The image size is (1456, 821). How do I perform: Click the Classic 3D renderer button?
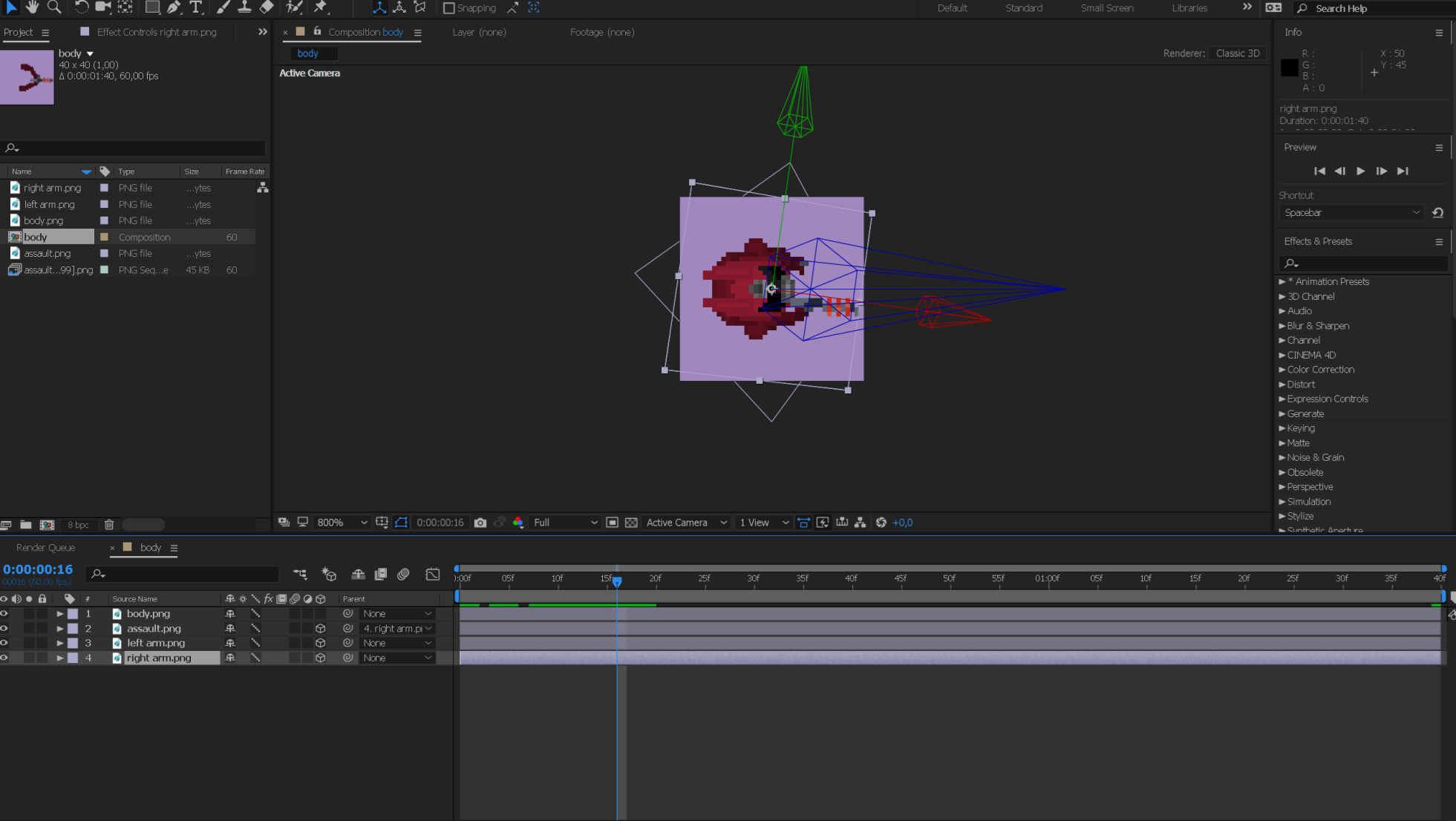[x=1237, y=53]
